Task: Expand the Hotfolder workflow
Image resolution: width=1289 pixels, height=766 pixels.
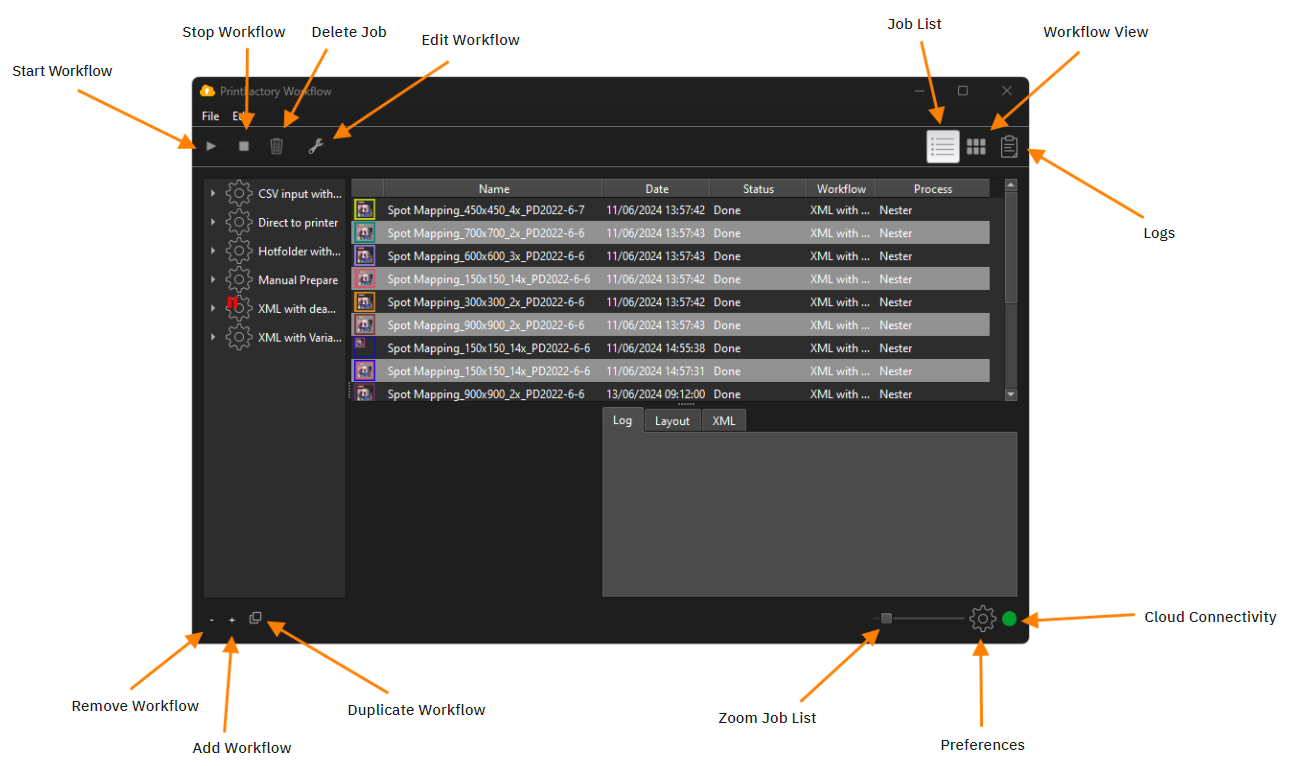Action: pyautogui.click(x=213, y=251)
